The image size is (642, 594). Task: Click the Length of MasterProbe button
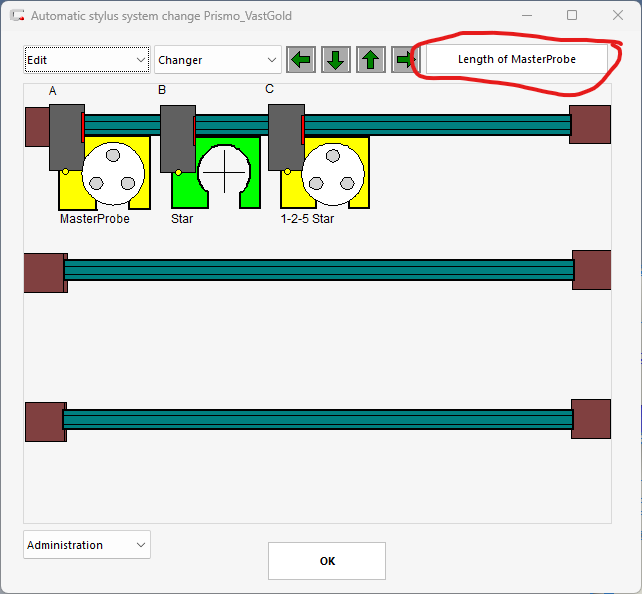pos(517,59)
